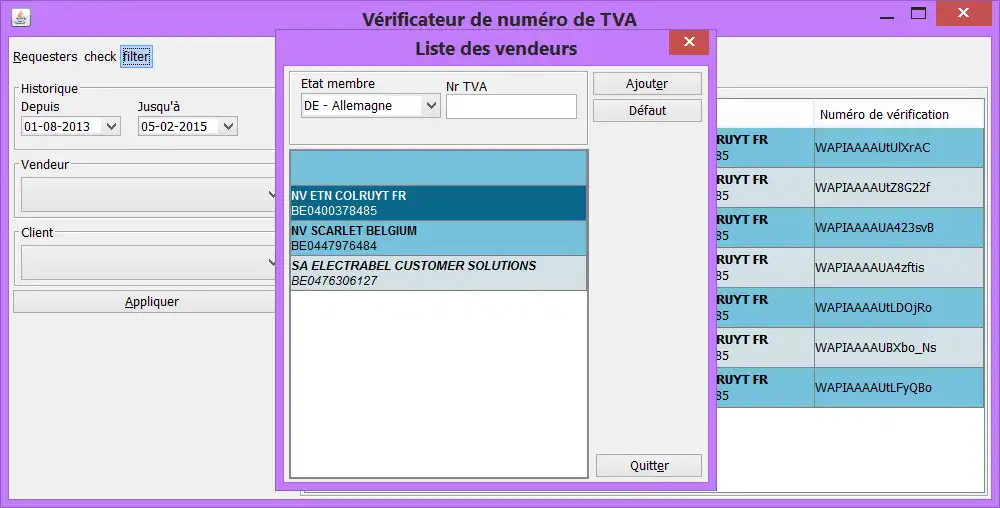Select row with WAPIAAAAUBXbo_Ns
This screenshot has width=1000, height=508.
pyautogui.click(x=850, y=347)
